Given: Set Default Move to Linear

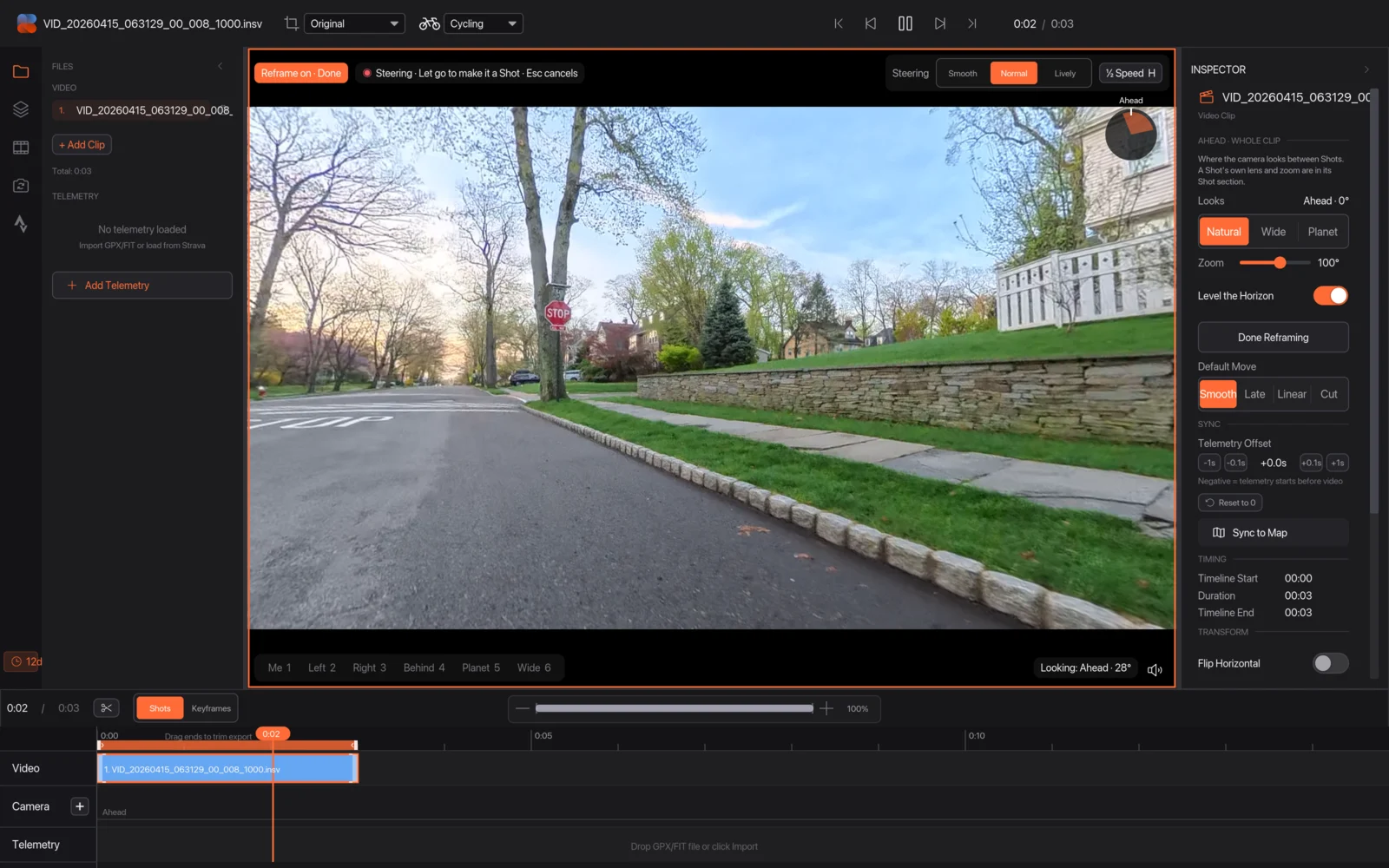Looking at the screenshot, I should (1292, 394).
